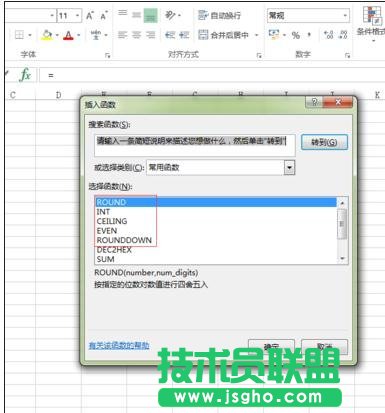Click the accounting number format icon
The image size is (385, 413).
274,34
